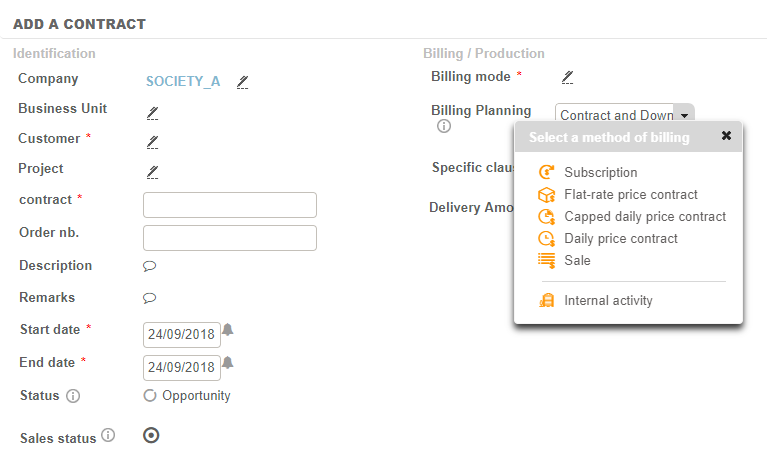Select the Opportunity status radio button
The height and width of the screenshot is (460, 767).
click(x=150, y=396)
